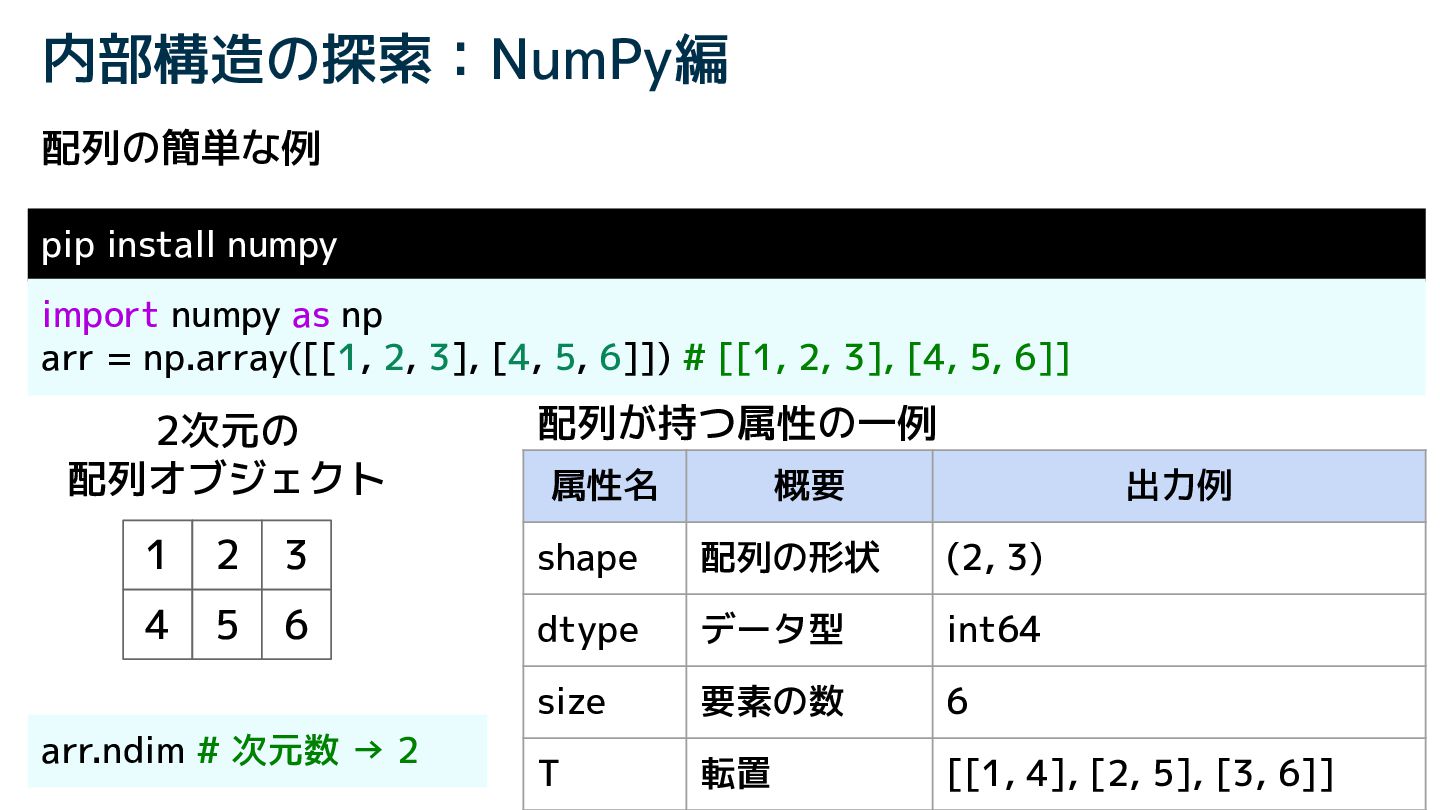Screen dimensions: 1440x810
Task: Click the "属性名" table header
Action: click(605, 486)
